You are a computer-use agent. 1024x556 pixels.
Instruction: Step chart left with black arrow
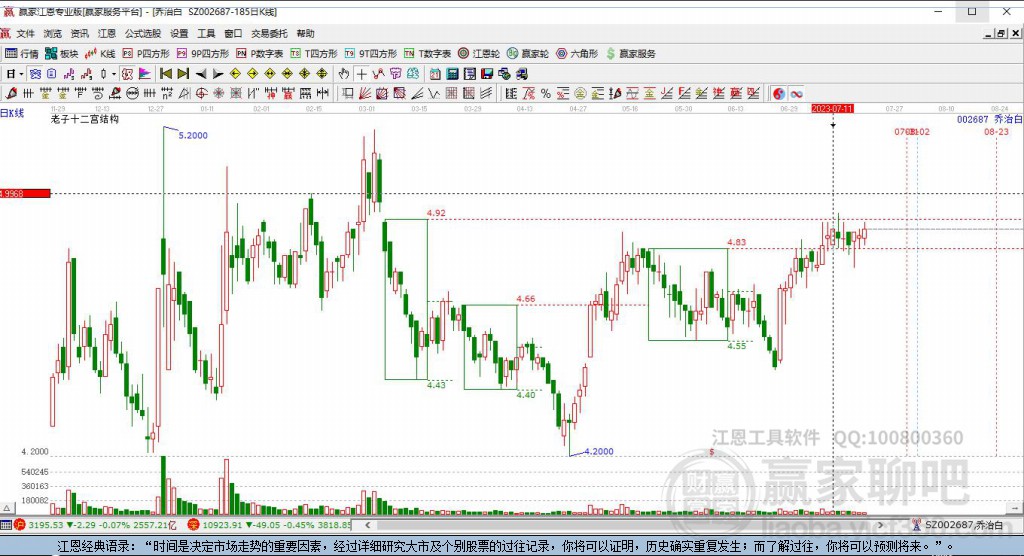click(x=201, y=74)
